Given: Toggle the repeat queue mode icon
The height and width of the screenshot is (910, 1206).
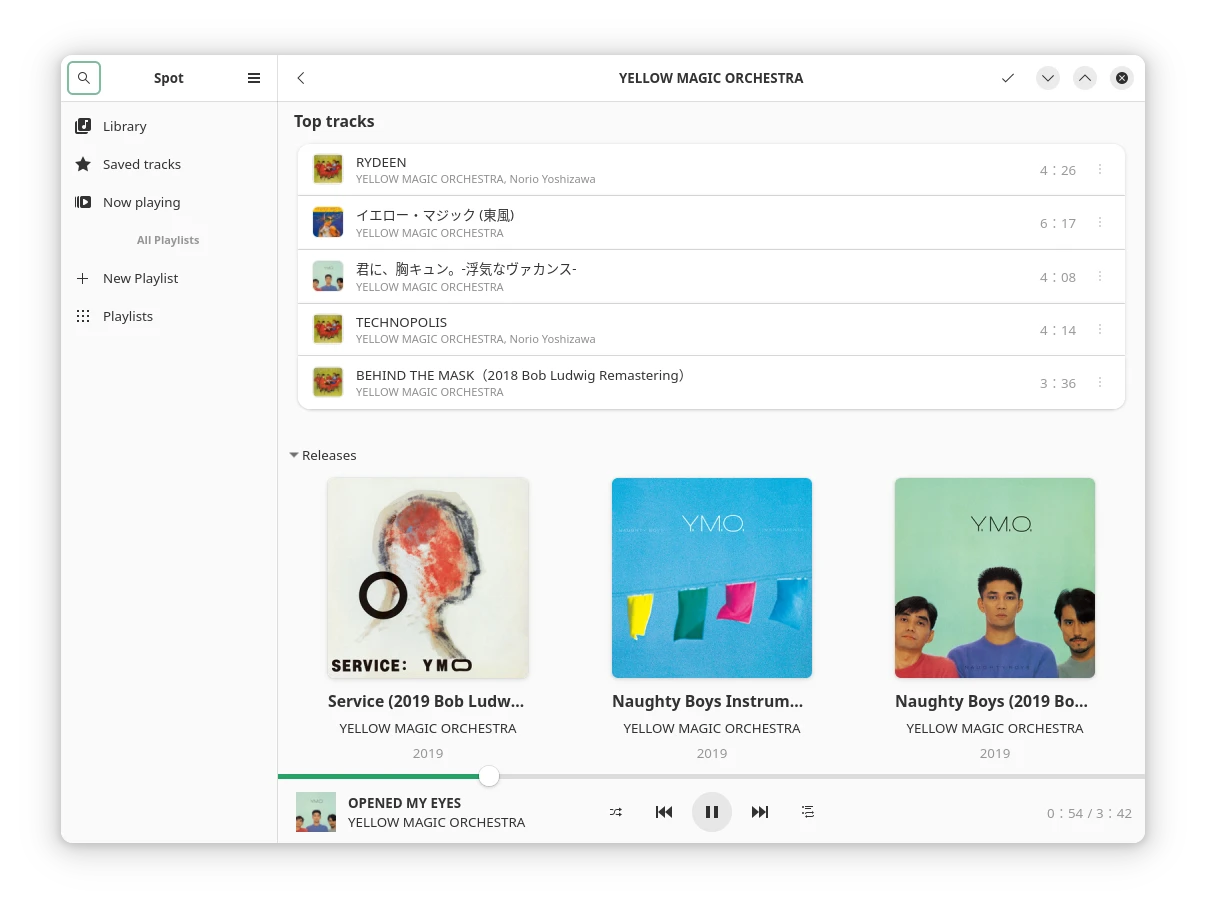Looking at the screenshot, I should point(808,812).
